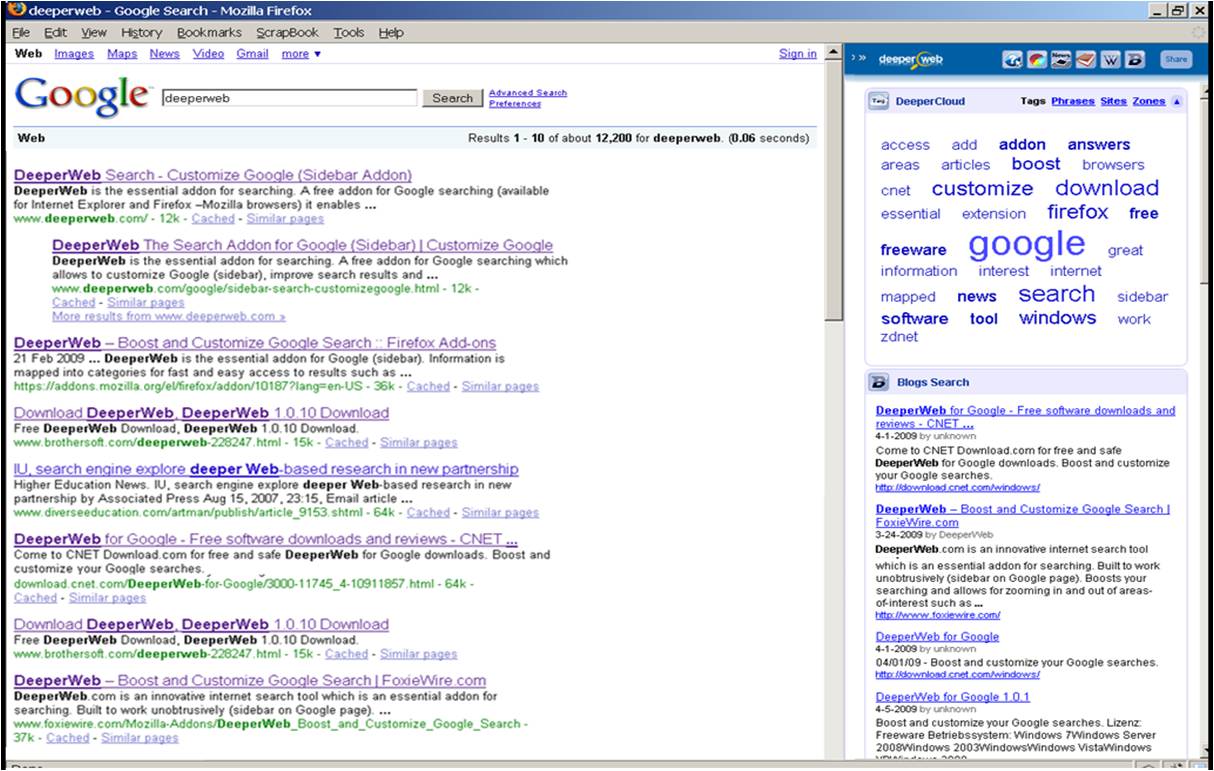Click the 'sidebar' tag in cloud

point(1142,297)
